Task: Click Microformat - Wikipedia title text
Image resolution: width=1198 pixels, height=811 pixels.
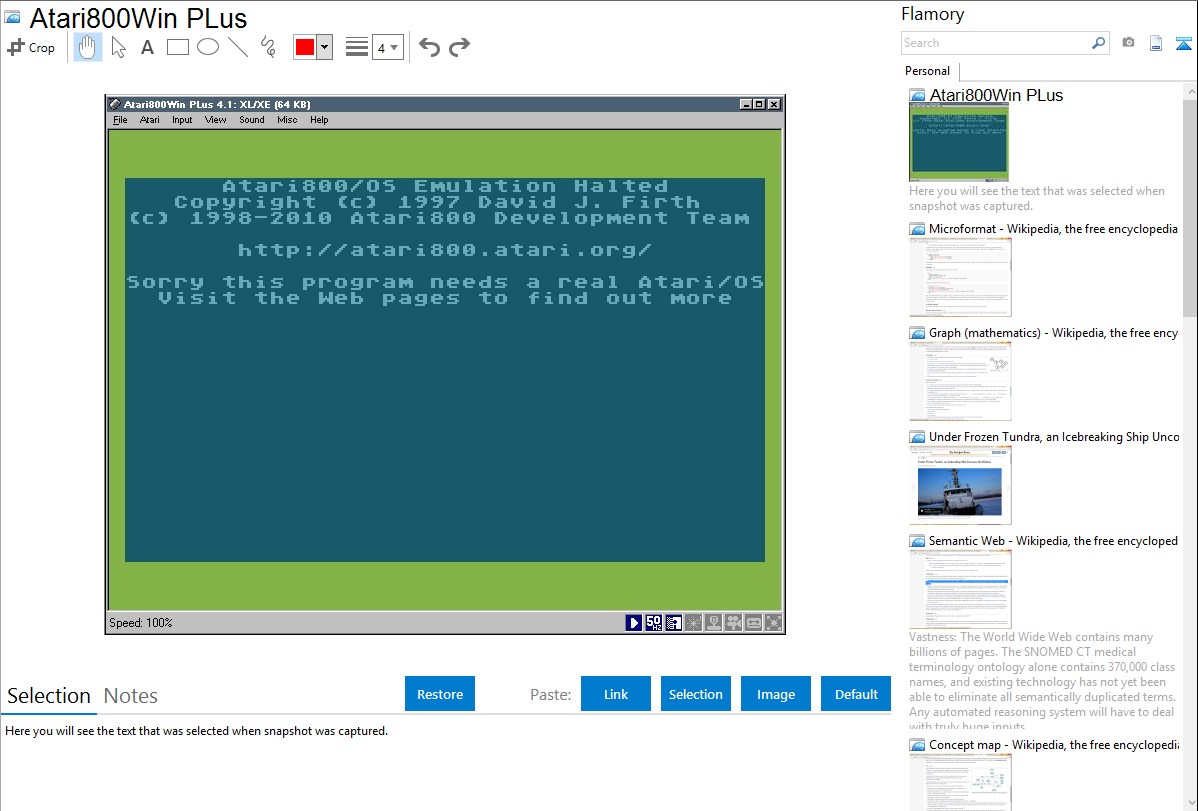Action: click(1053, 229)
